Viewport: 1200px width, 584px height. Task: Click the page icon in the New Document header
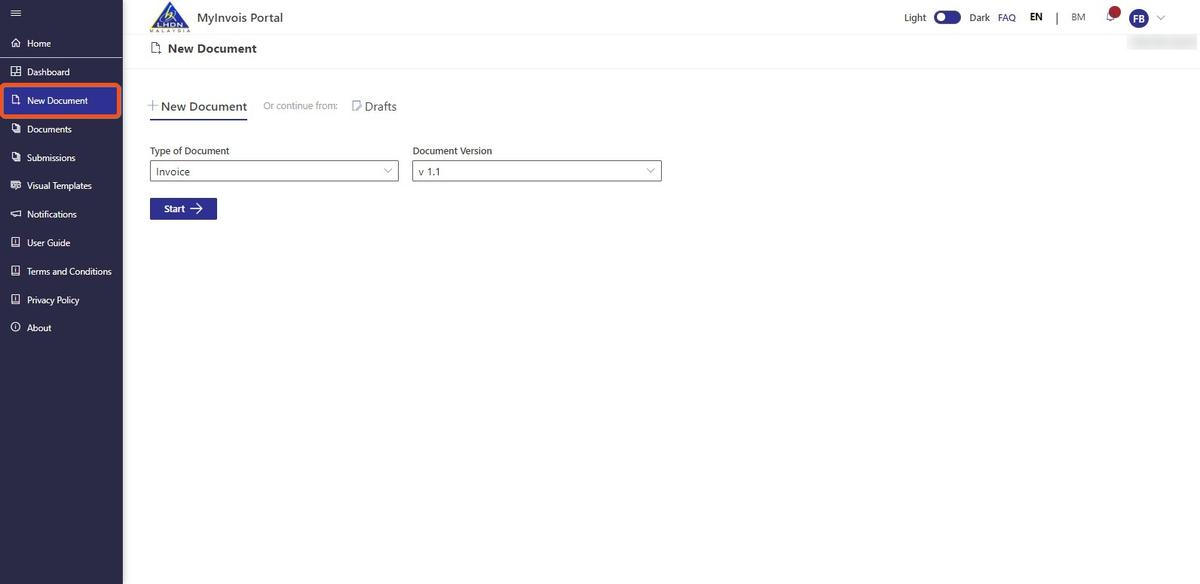[x=155, y=48]
